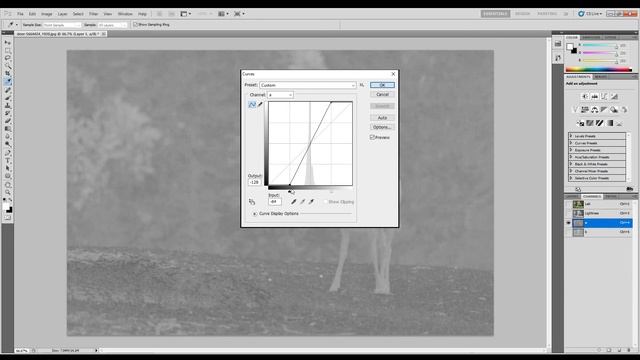Select the History Brush tool
This screenshot has width=640, height=360.
8,113
